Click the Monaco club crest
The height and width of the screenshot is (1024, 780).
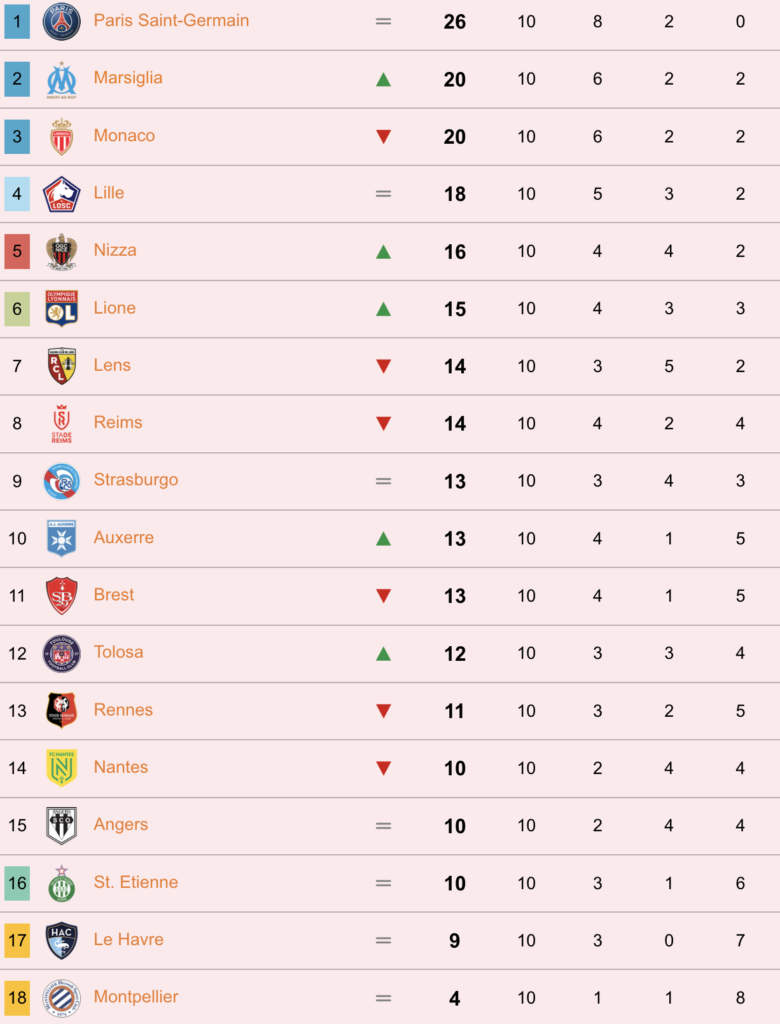pyautogui.click(x=61, y=136)
